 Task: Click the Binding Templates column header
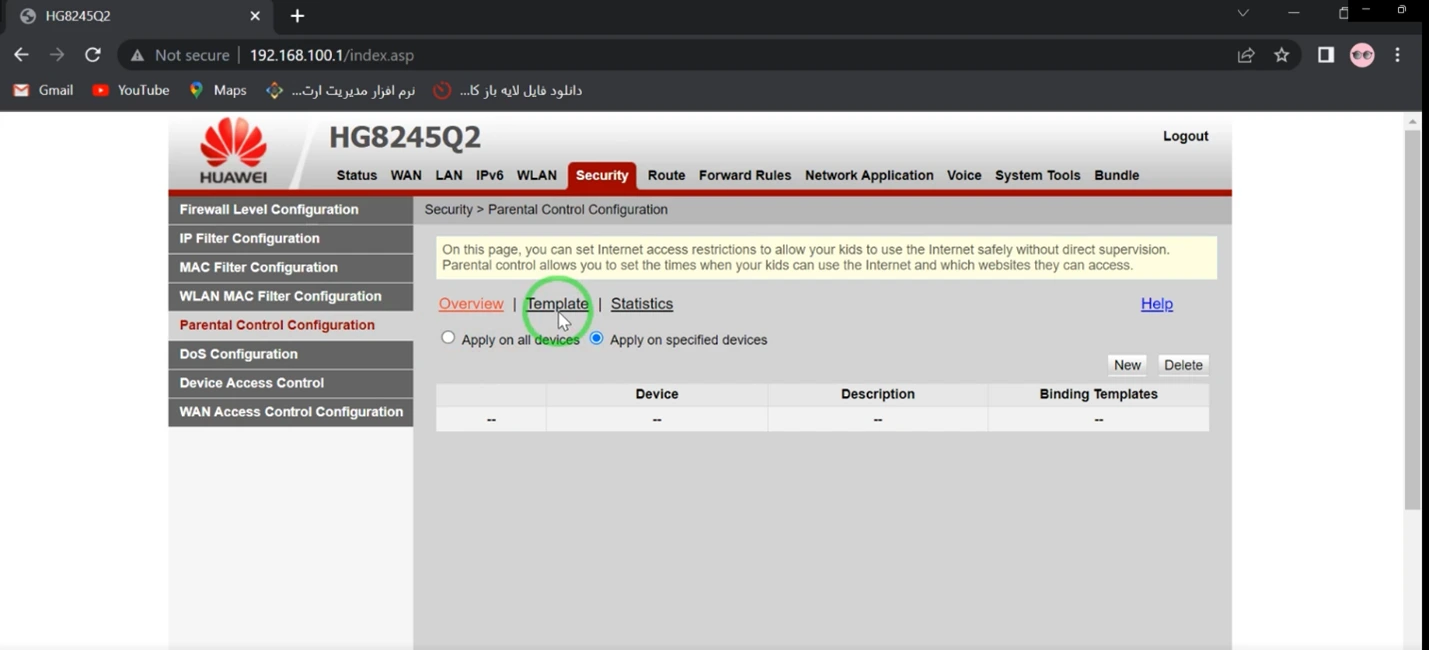(x=1099, y=394)
